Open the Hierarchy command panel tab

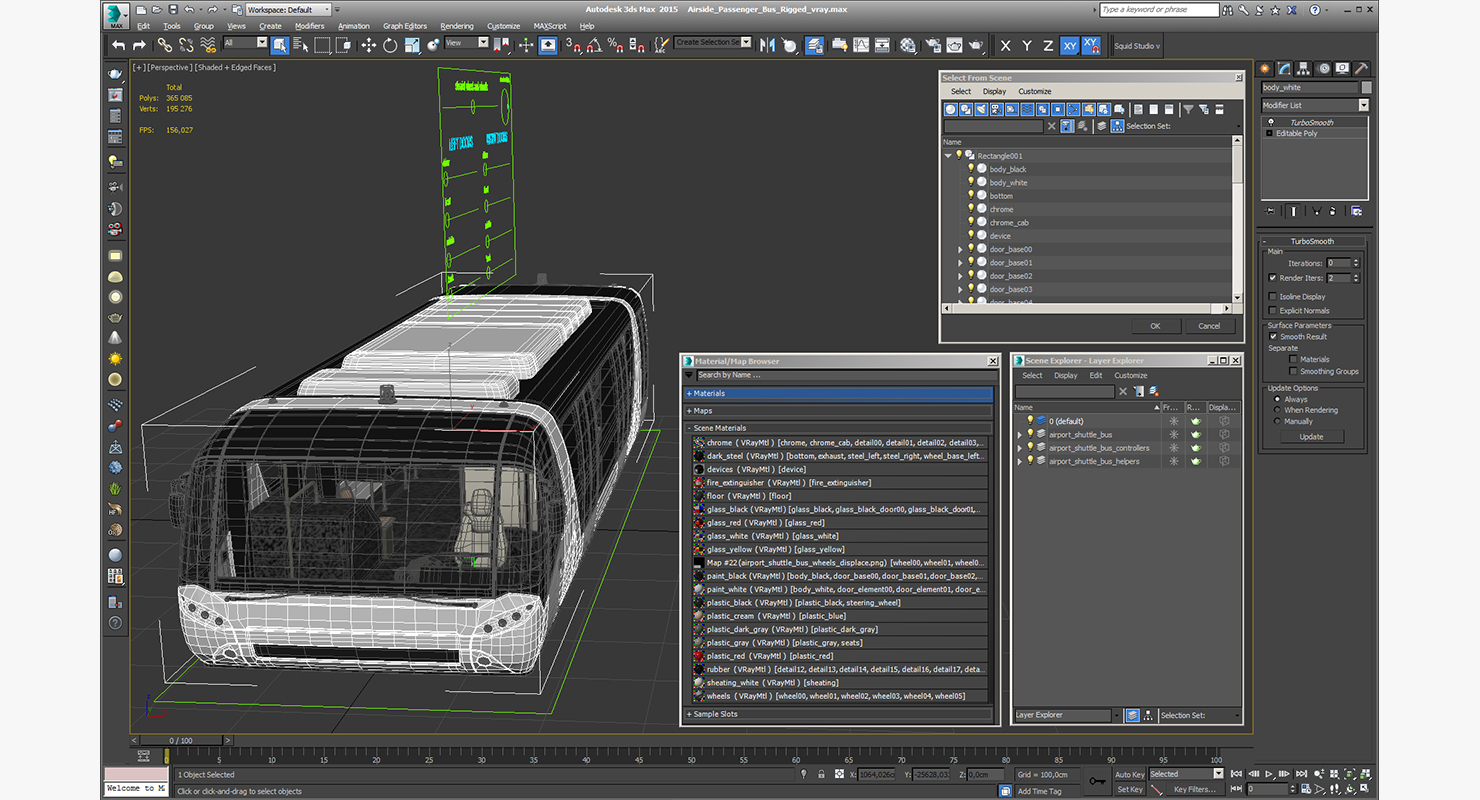point(1305,68)
